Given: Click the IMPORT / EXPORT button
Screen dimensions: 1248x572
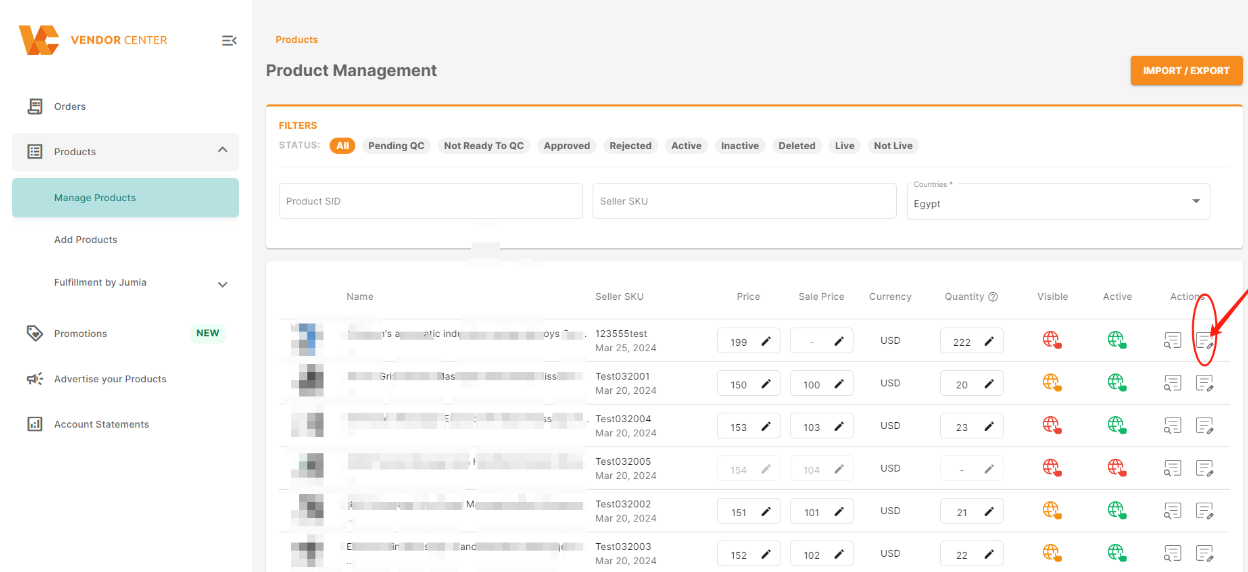Looking at the screenshot, I should click(x=1186, y=71).
